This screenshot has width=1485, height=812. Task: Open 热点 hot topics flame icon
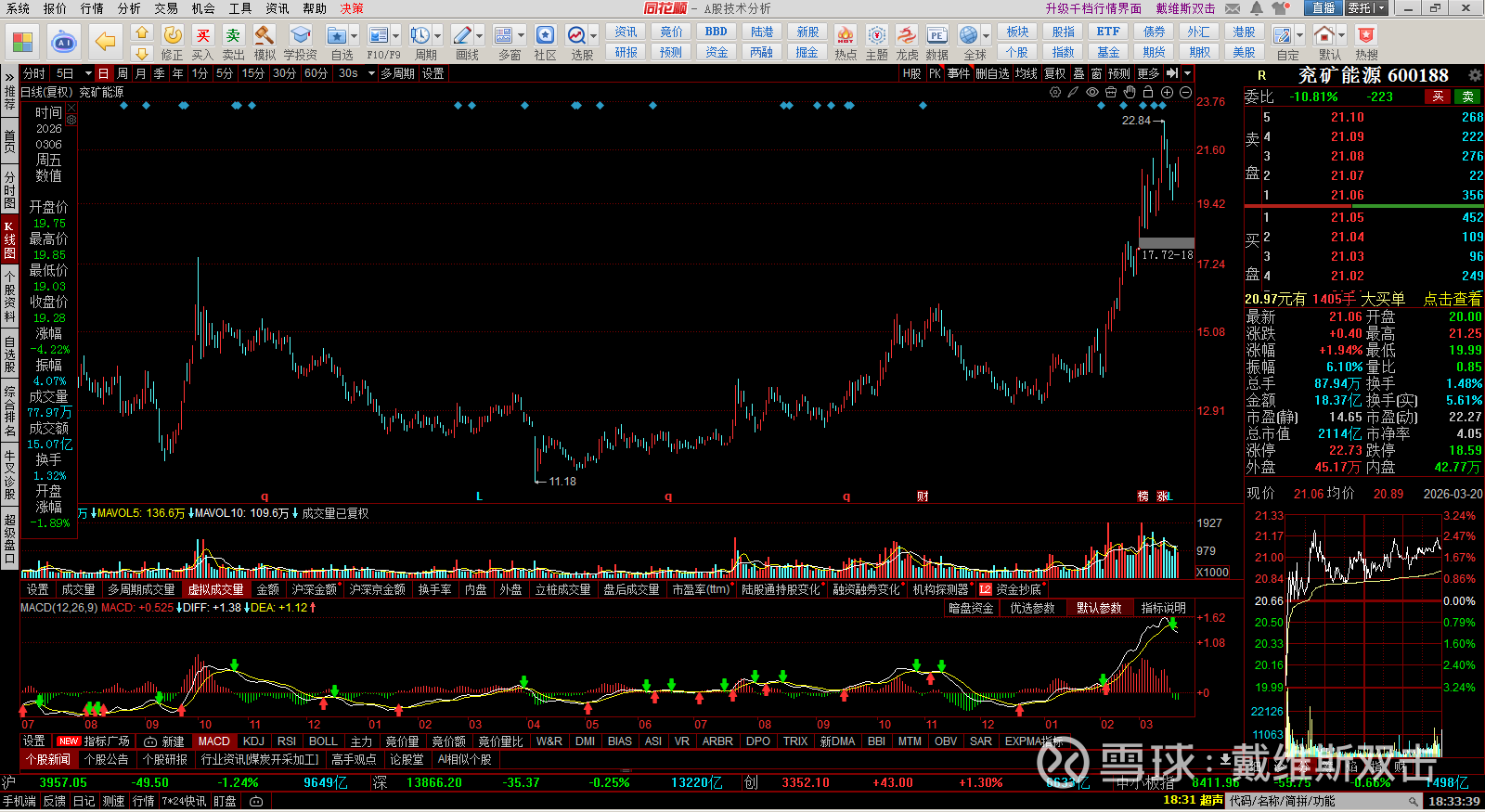coord(845,35)
